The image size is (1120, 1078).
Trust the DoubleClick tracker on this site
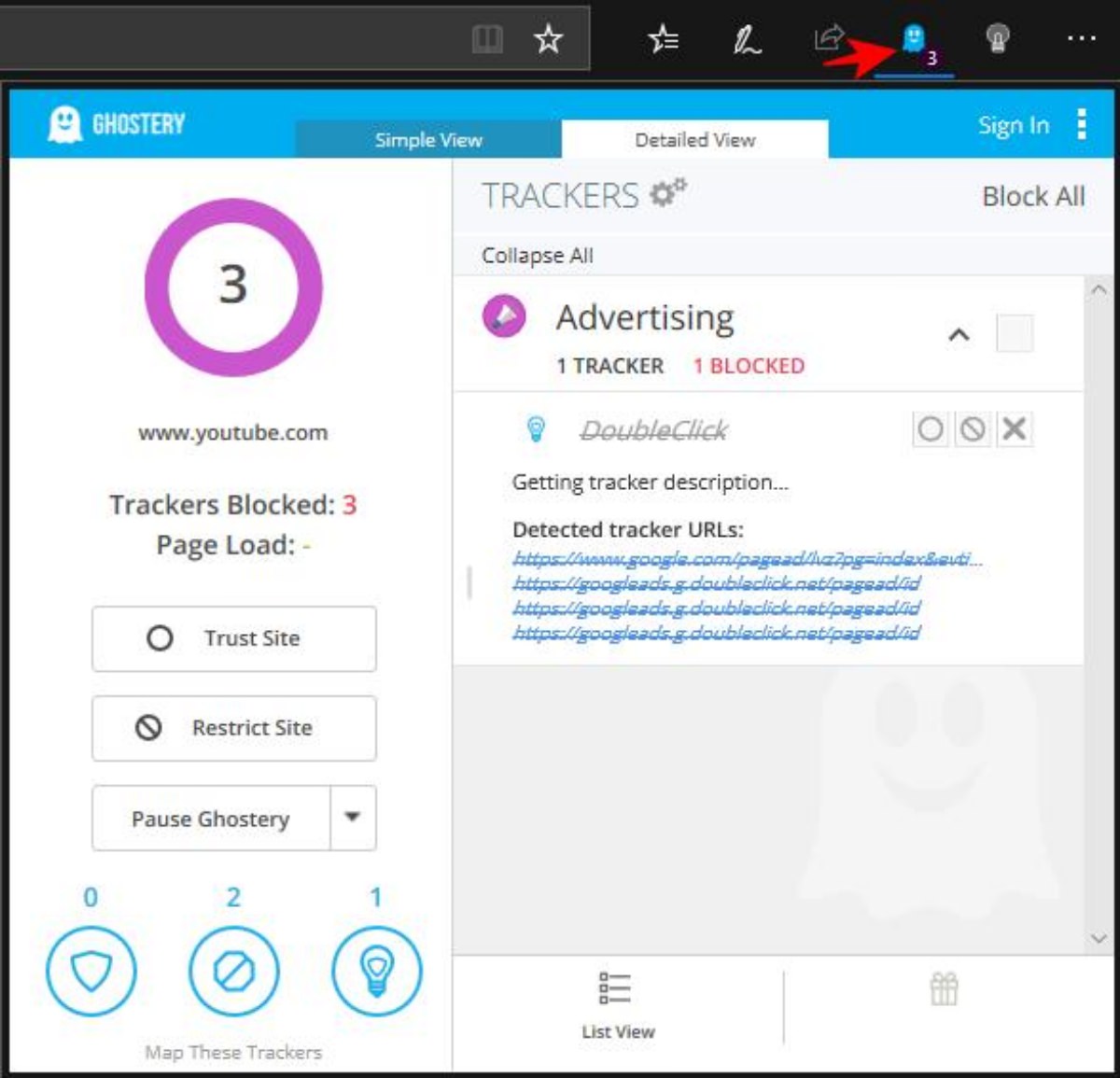coord(931,429)
